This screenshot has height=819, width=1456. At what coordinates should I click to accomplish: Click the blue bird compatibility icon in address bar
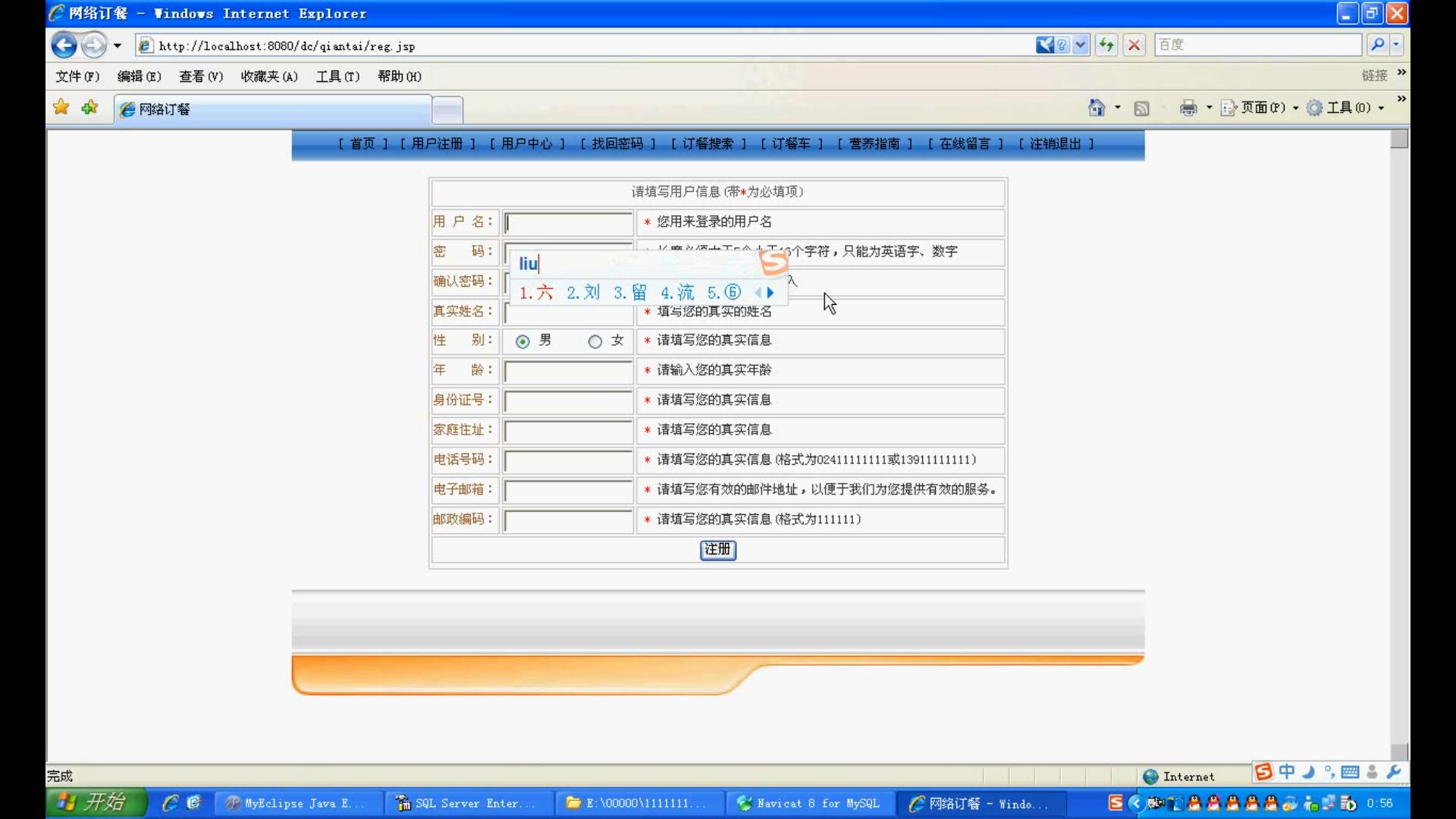[x=1045, y=45]
